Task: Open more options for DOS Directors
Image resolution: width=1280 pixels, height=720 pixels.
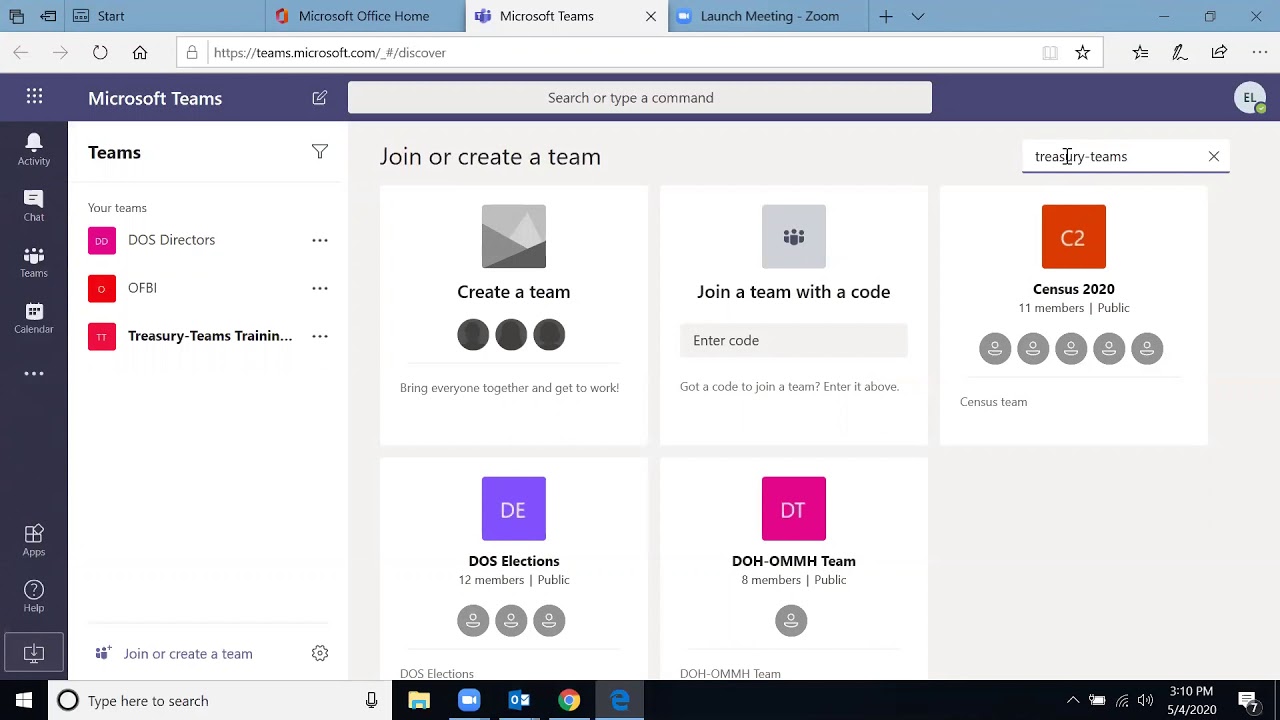Action: click(x=320, y=240)
